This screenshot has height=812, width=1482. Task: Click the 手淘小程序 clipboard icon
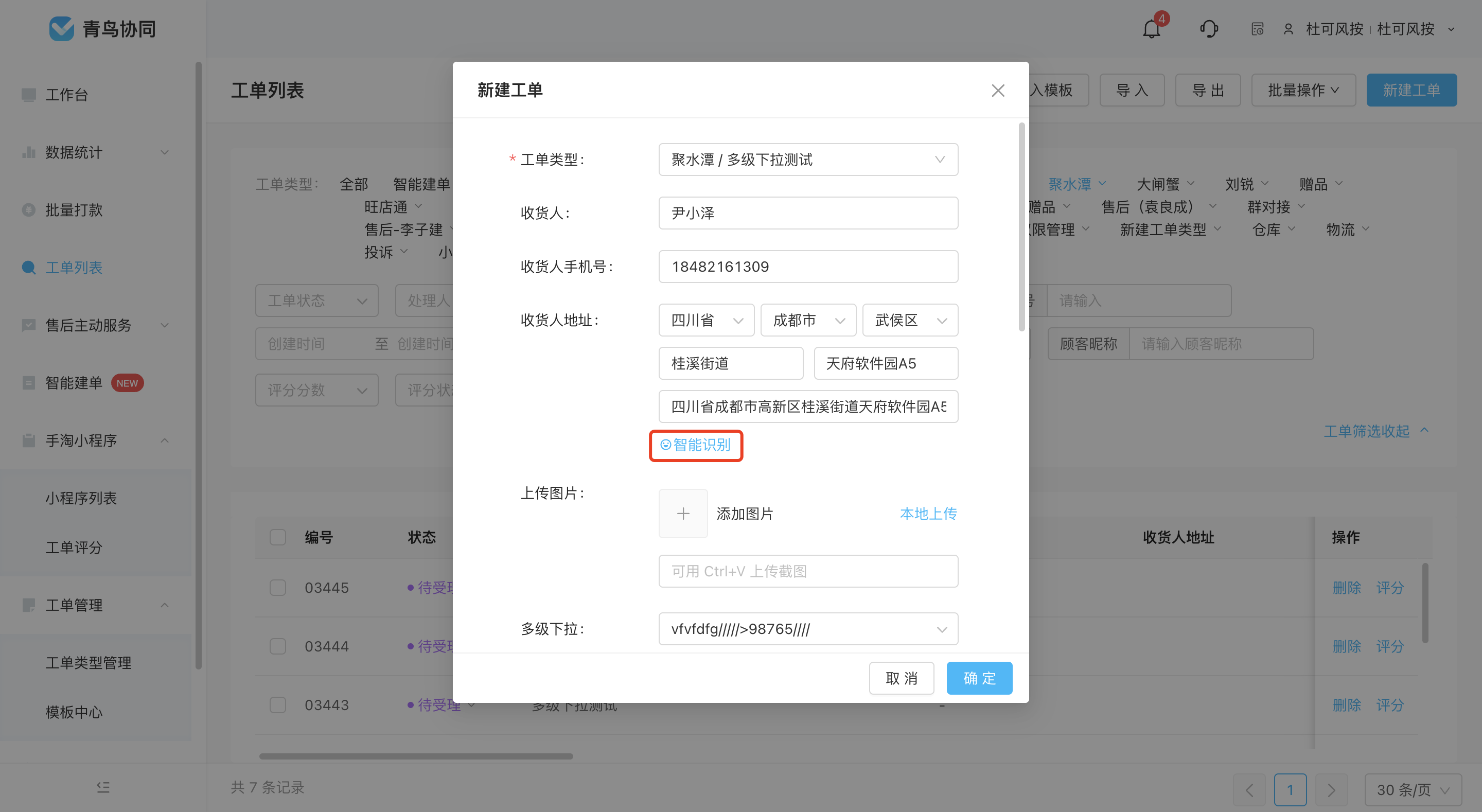point(28,440)
